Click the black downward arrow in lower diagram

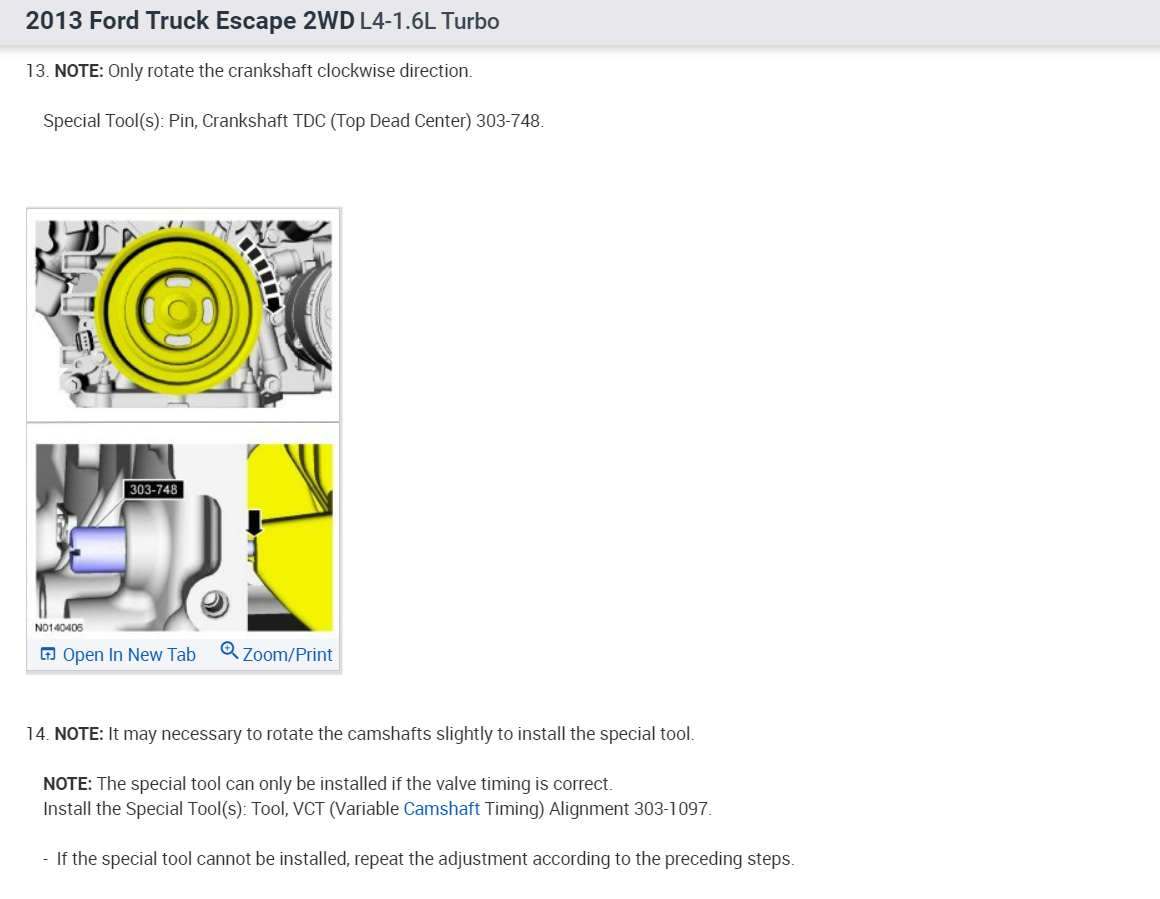[x=254, y=522]
